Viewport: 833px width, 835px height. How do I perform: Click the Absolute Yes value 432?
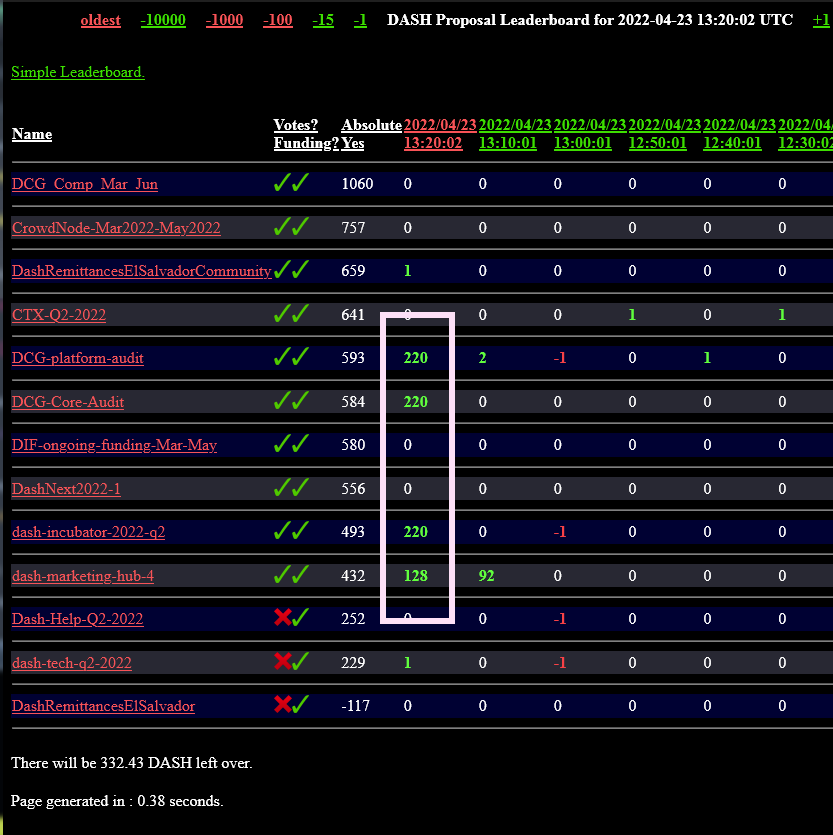click(x=353, y=576)
